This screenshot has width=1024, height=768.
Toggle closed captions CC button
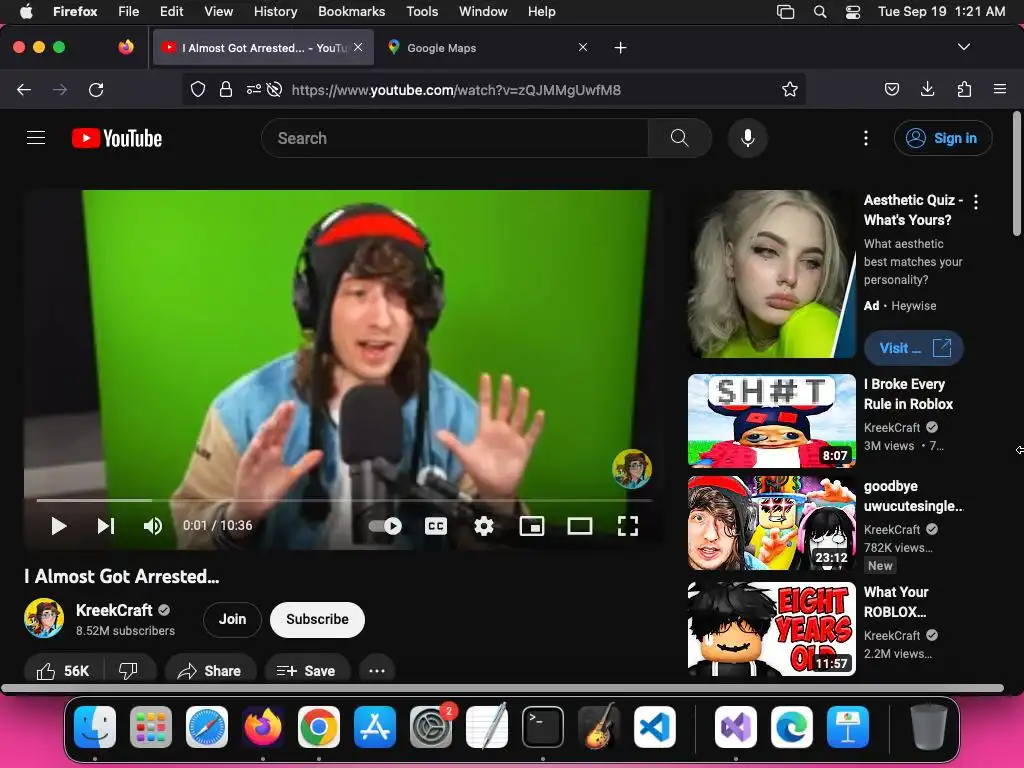coord(436,526)
